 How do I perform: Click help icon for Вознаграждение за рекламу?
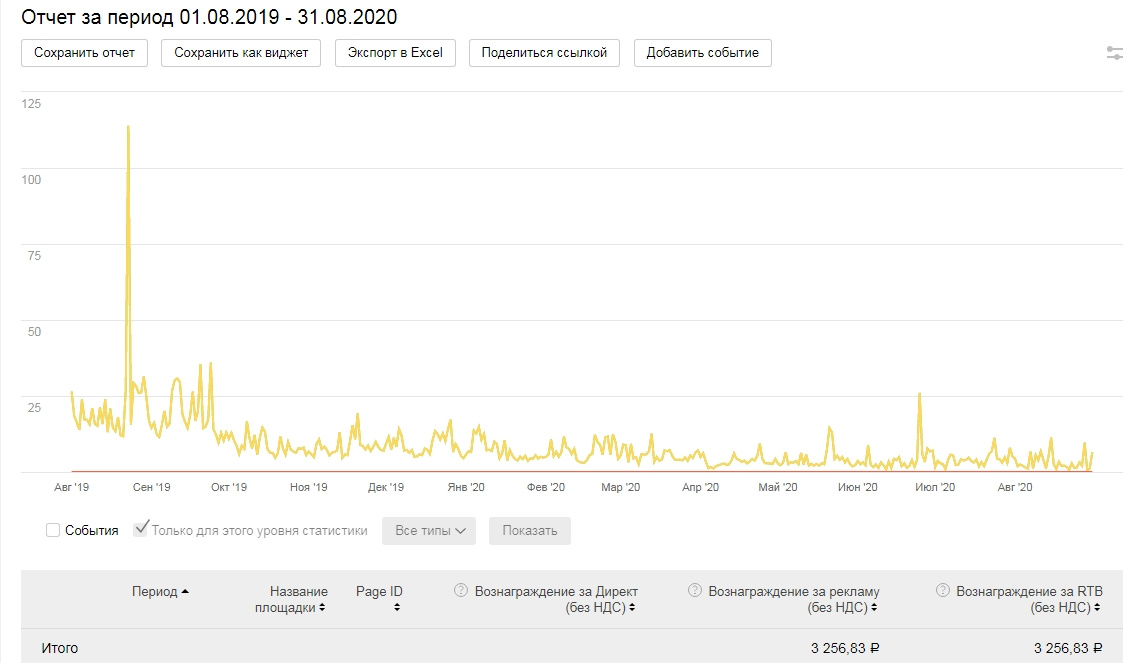tap(695, 590)
